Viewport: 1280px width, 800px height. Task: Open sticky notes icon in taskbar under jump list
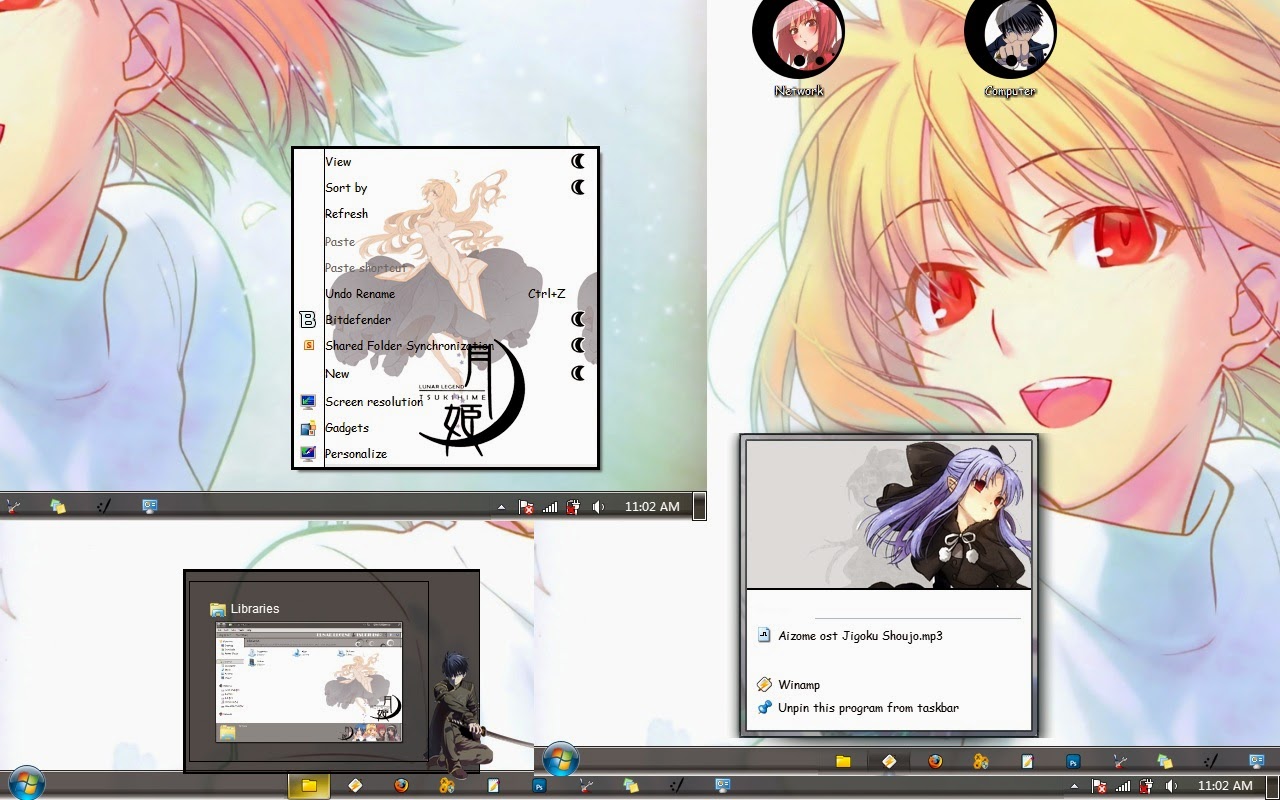click(1165, 761)
